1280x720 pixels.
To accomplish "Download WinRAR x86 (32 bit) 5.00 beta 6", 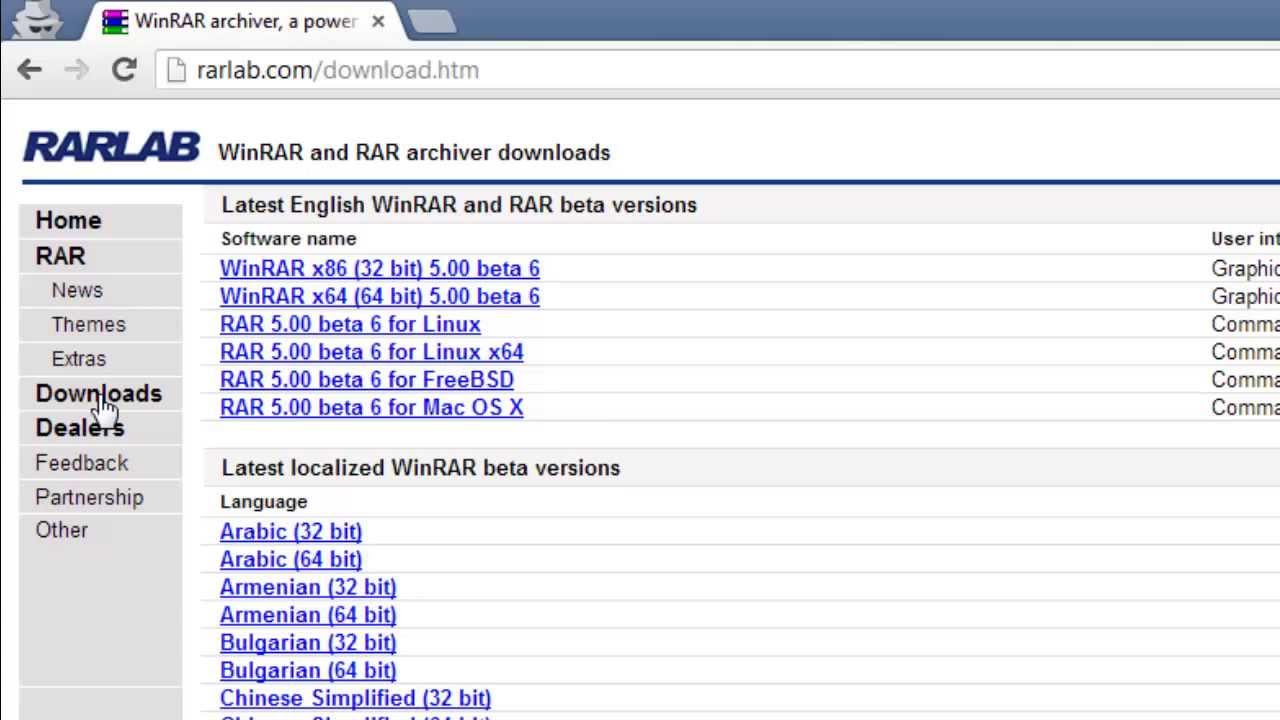I will pyautogui.click(x=379, y=268).
